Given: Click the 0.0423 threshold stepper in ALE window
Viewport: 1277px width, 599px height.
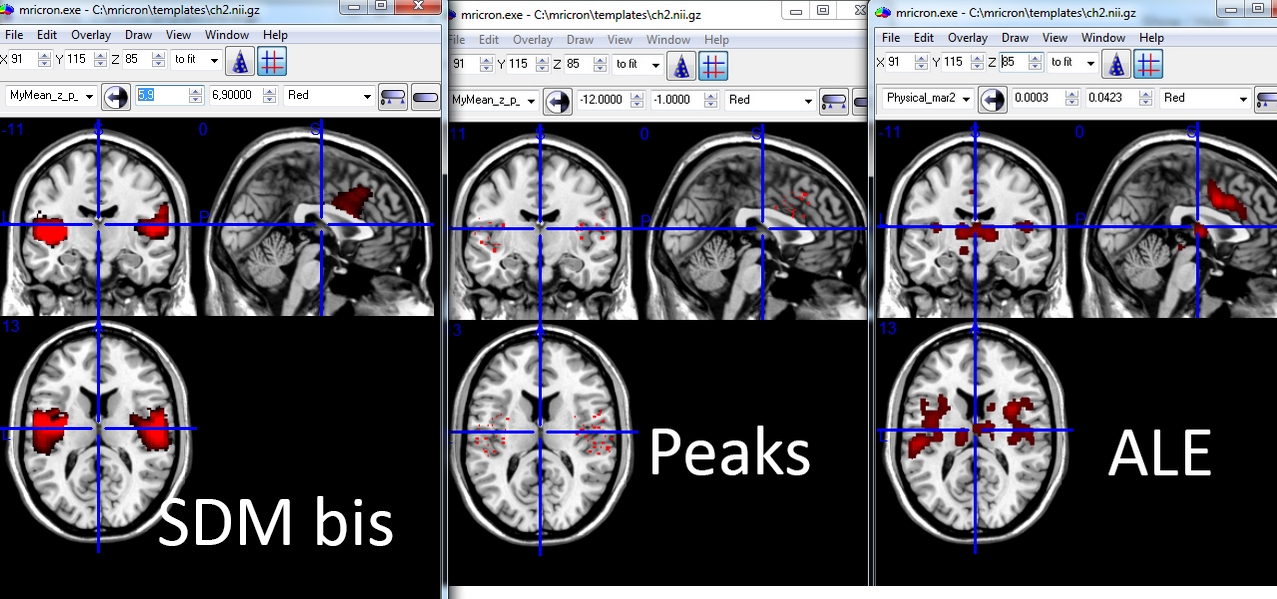Looking at the screenshot, I should tap(1146, 98).
